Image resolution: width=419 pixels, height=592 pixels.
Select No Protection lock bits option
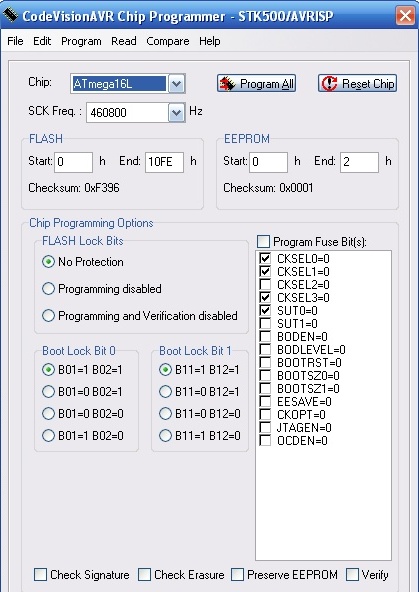point(48,262)
